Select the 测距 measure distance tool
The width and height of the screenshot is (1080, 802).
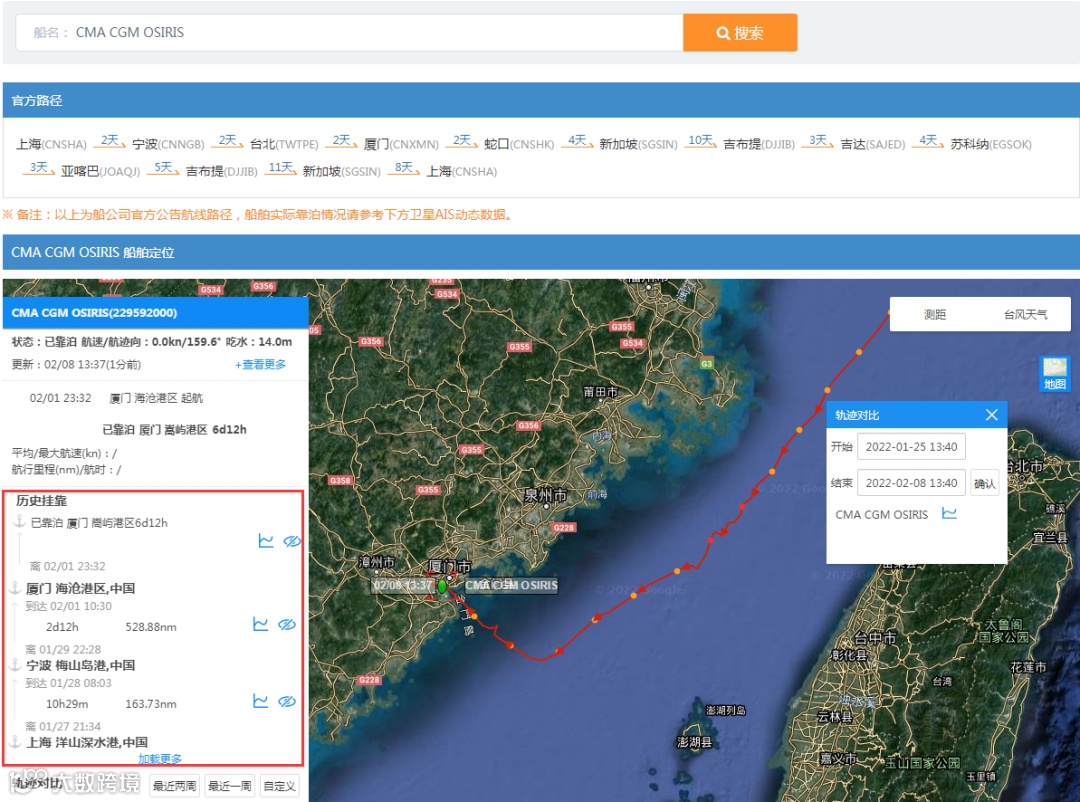click(x=935, y=314)
